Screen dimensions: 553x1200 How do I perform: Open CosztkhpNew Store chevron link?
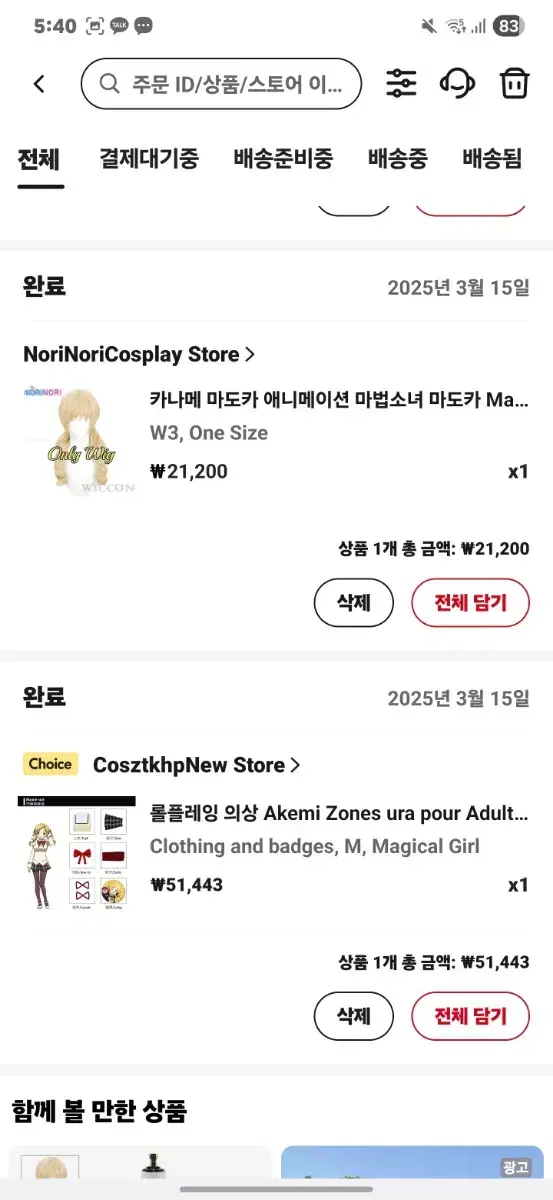[197, 765]
